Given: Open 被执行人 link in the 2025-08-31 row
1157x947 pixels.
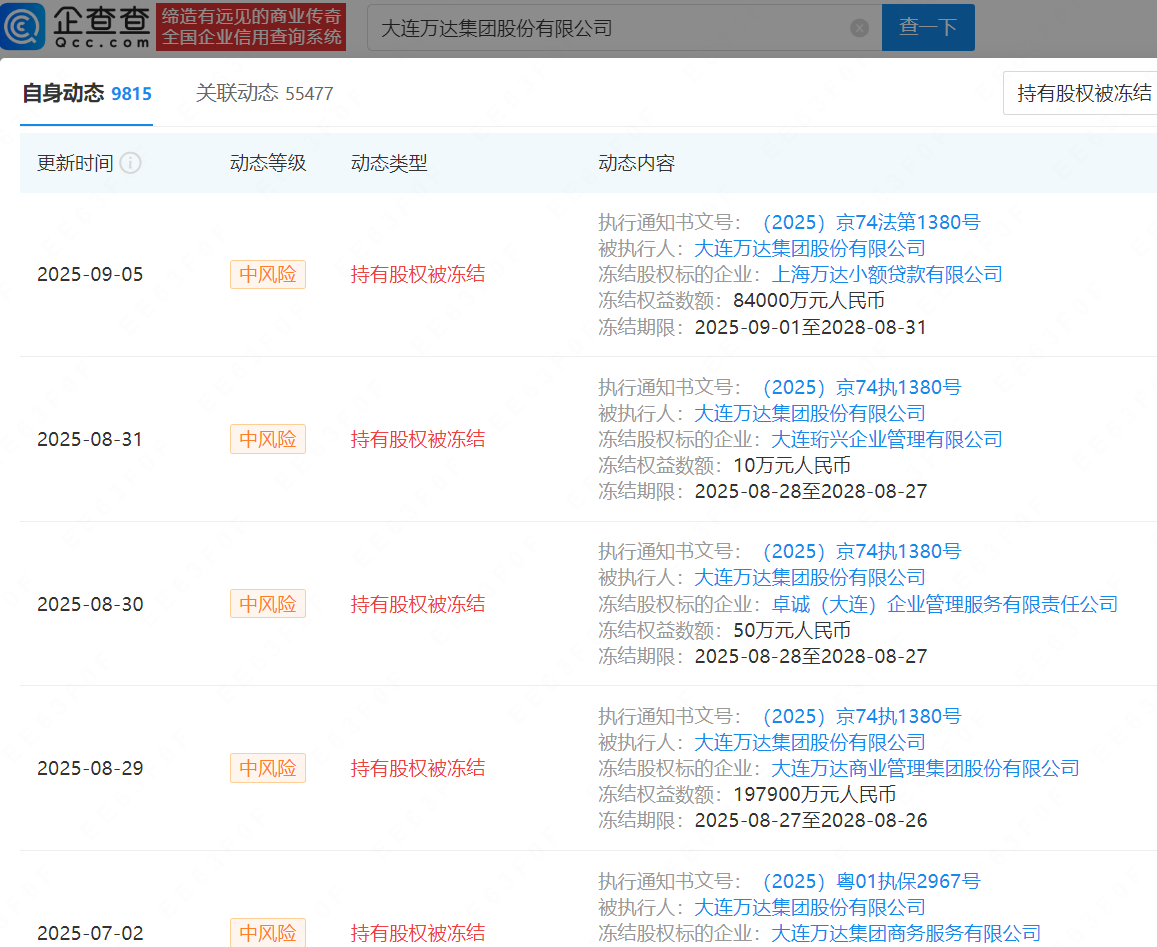Looking at the screenshot, I should pos(809,413).
